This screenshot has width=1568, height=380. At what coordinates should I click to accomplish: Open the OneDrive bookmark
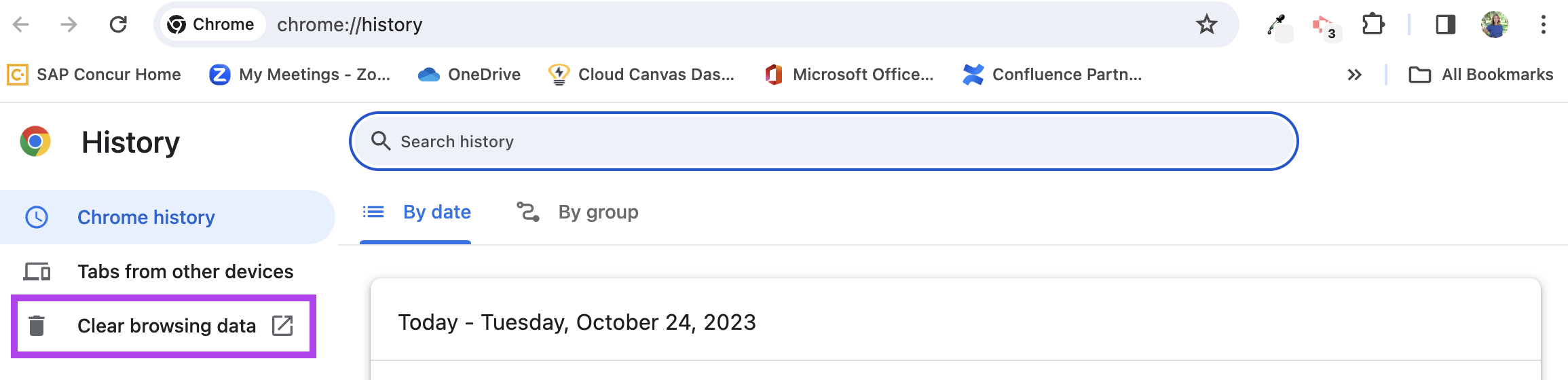click(469, 75)
